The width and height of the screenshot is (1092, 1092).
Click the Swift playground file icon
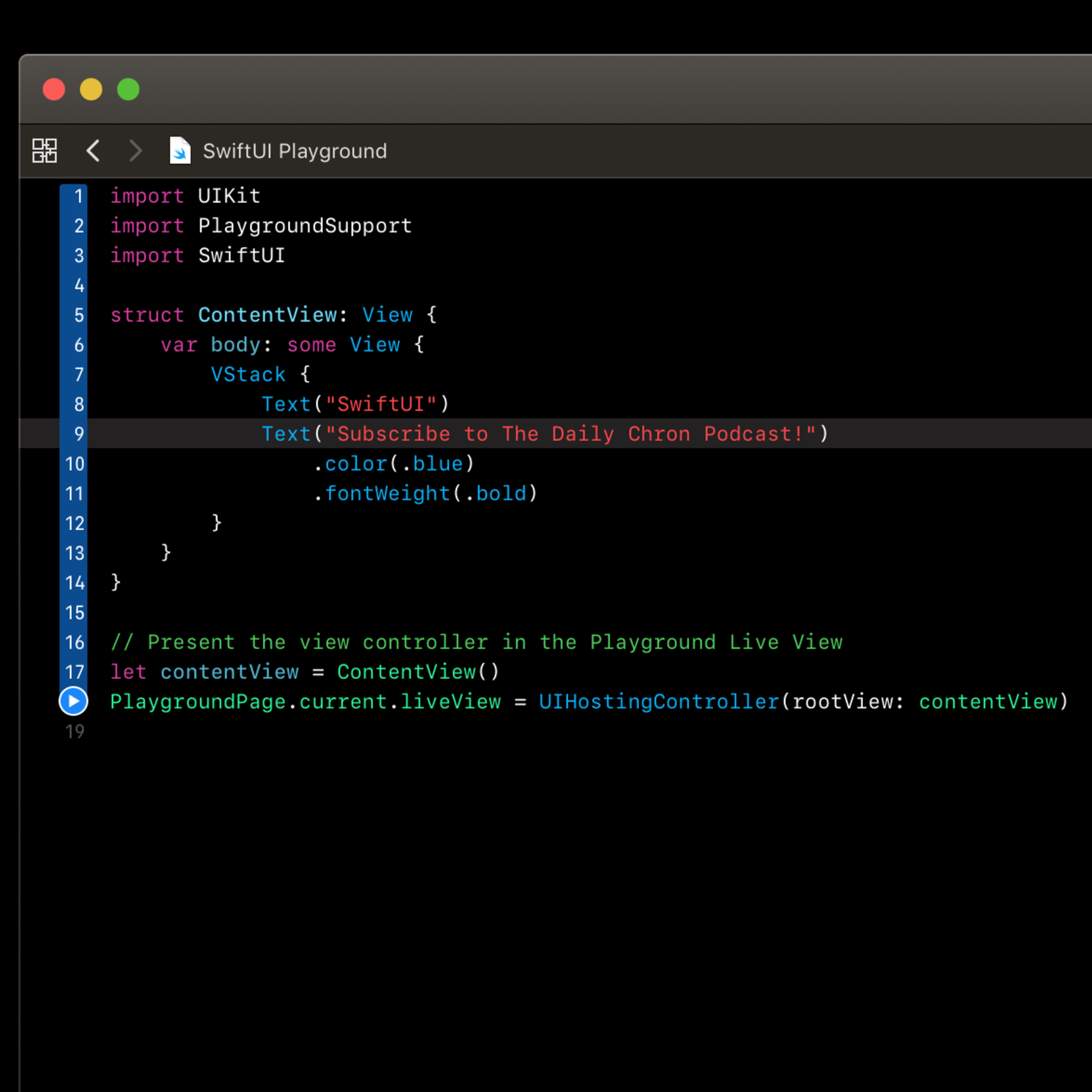180,150
